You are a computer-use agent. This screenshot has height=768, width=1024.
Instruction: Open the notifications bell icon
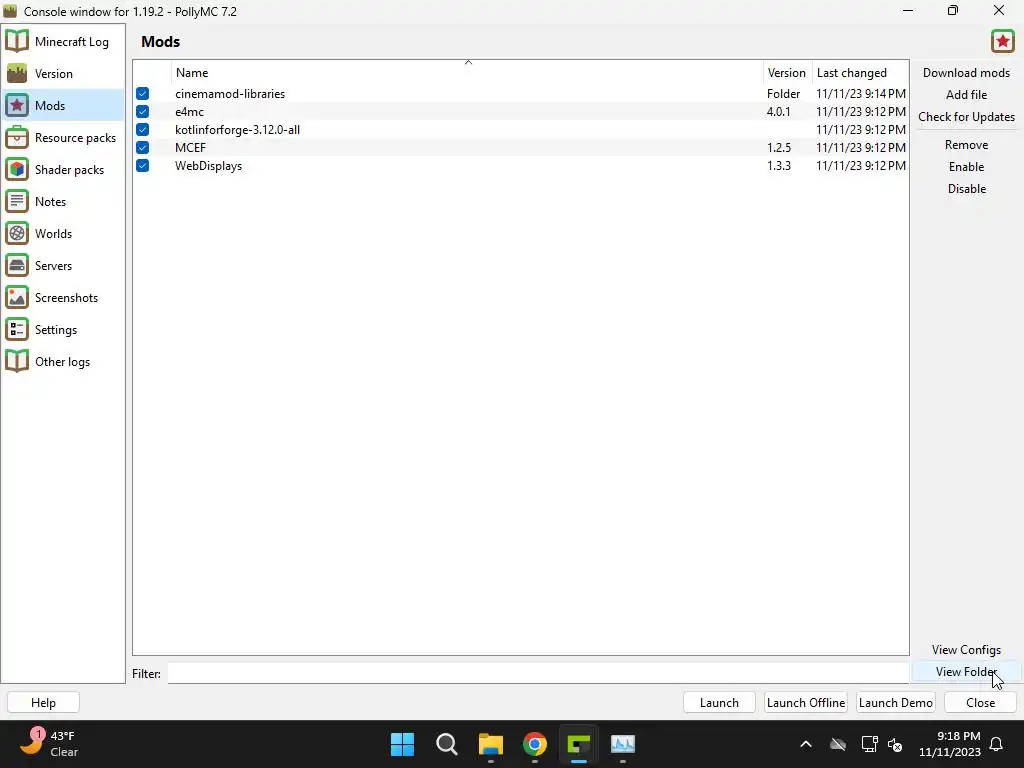coord(997,744)
